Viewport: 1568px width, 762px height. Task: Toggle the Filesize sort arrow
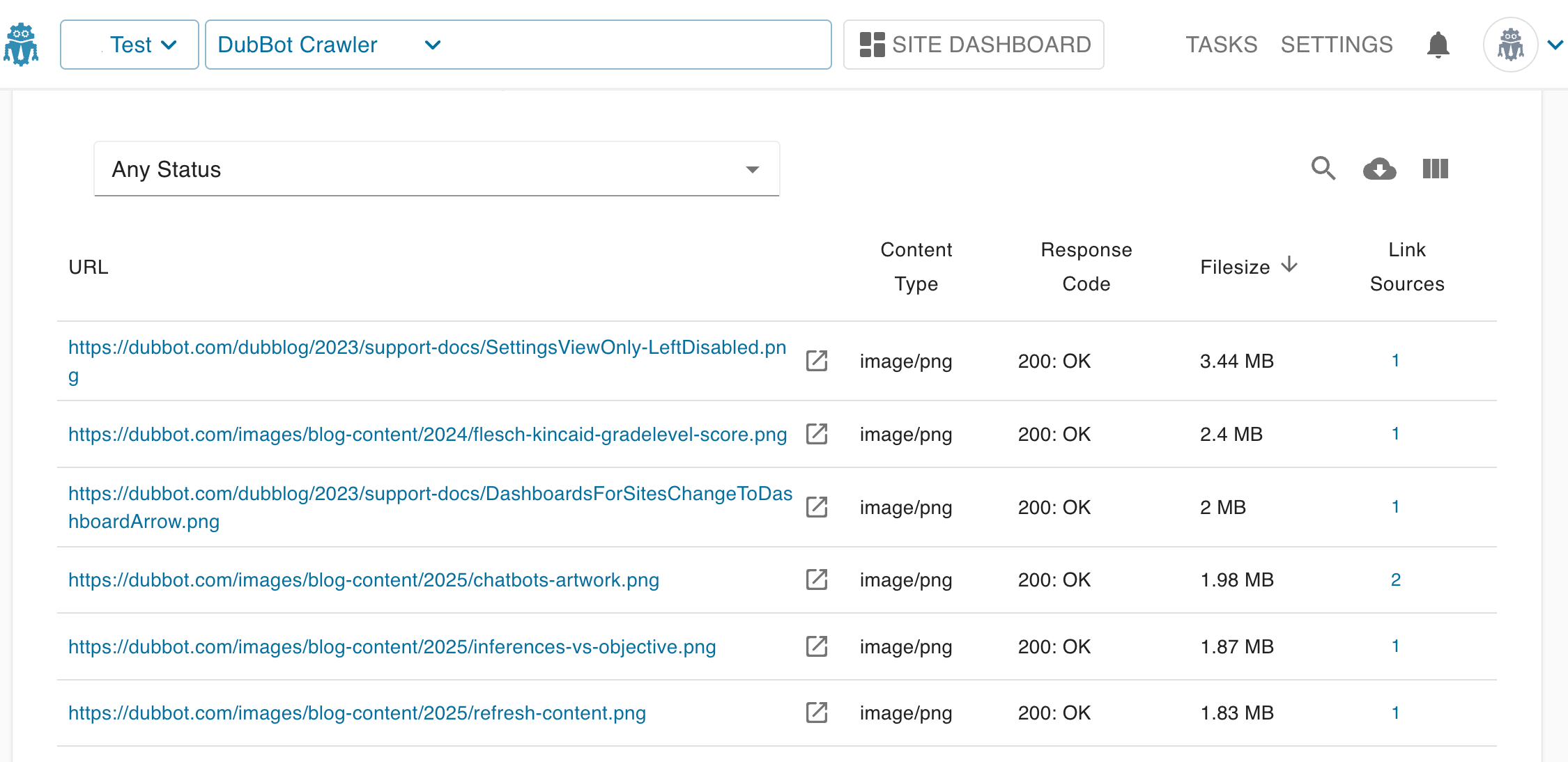click(x=1291, y=265)
